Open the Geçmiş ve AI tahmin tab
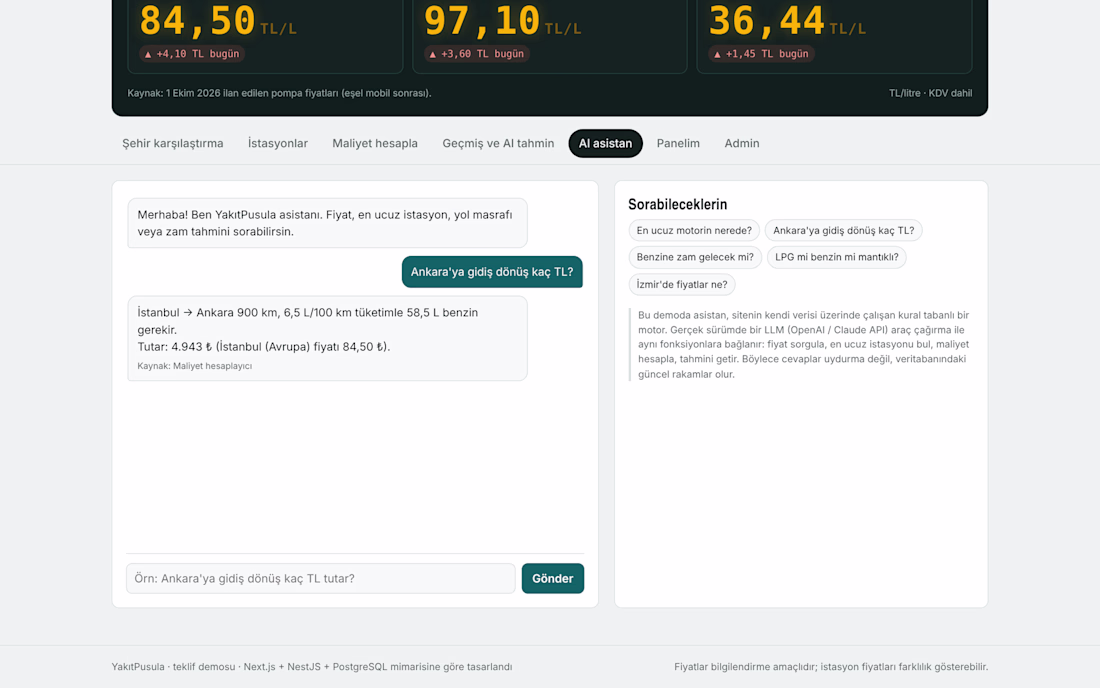Screen dimensions: 1100x688 pos(498,143)
